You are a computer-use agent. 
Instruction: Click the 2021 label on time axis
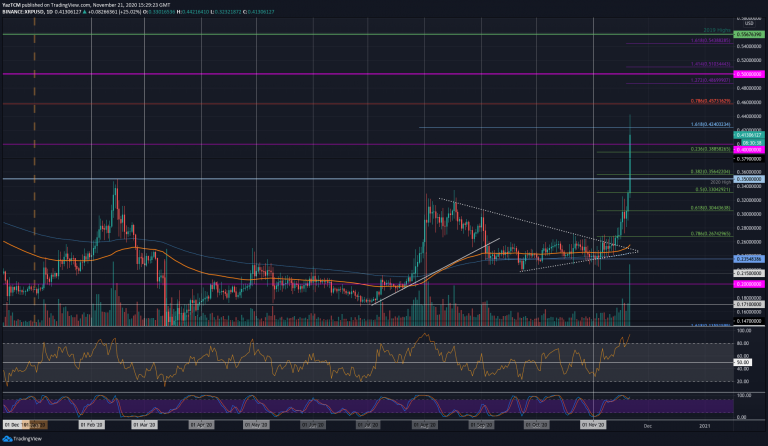pos(704,425)
